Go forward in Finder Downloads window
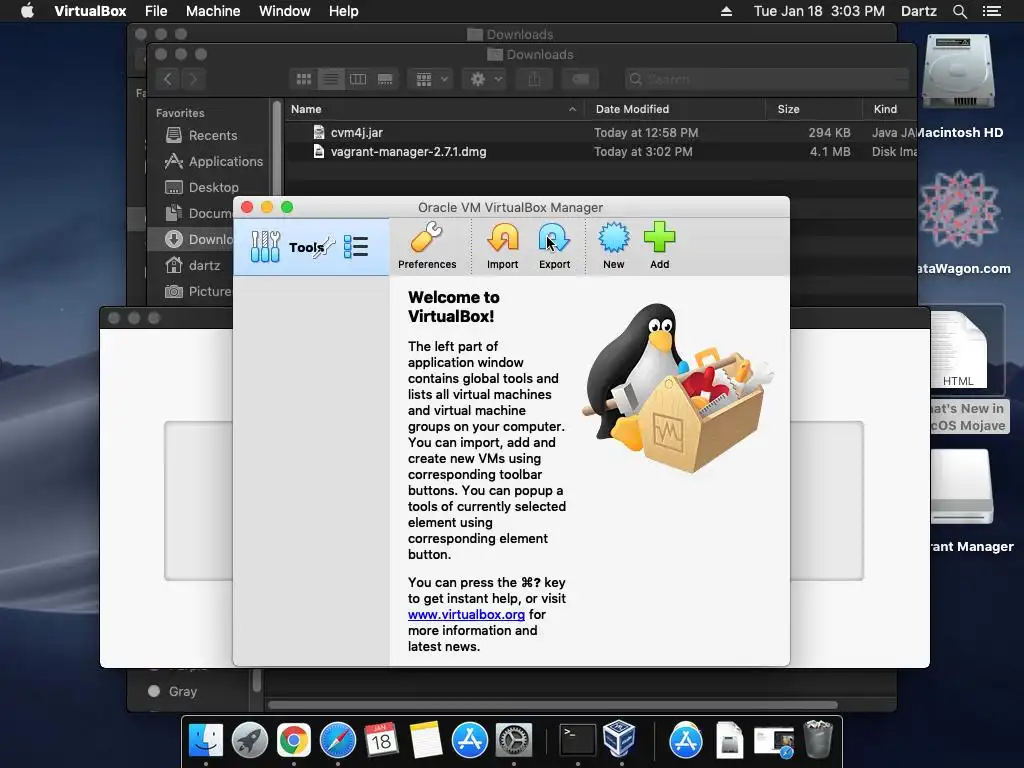 tap(193, 79)
